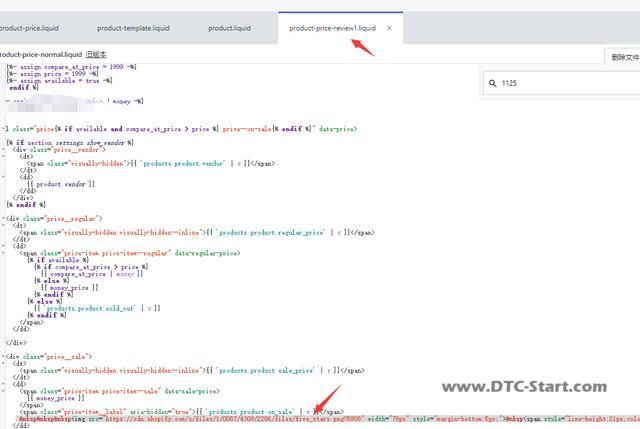The image size is (640, 429).
Task: Click the '{{ product.vendor }}' code line
Action: pos(61,184)
